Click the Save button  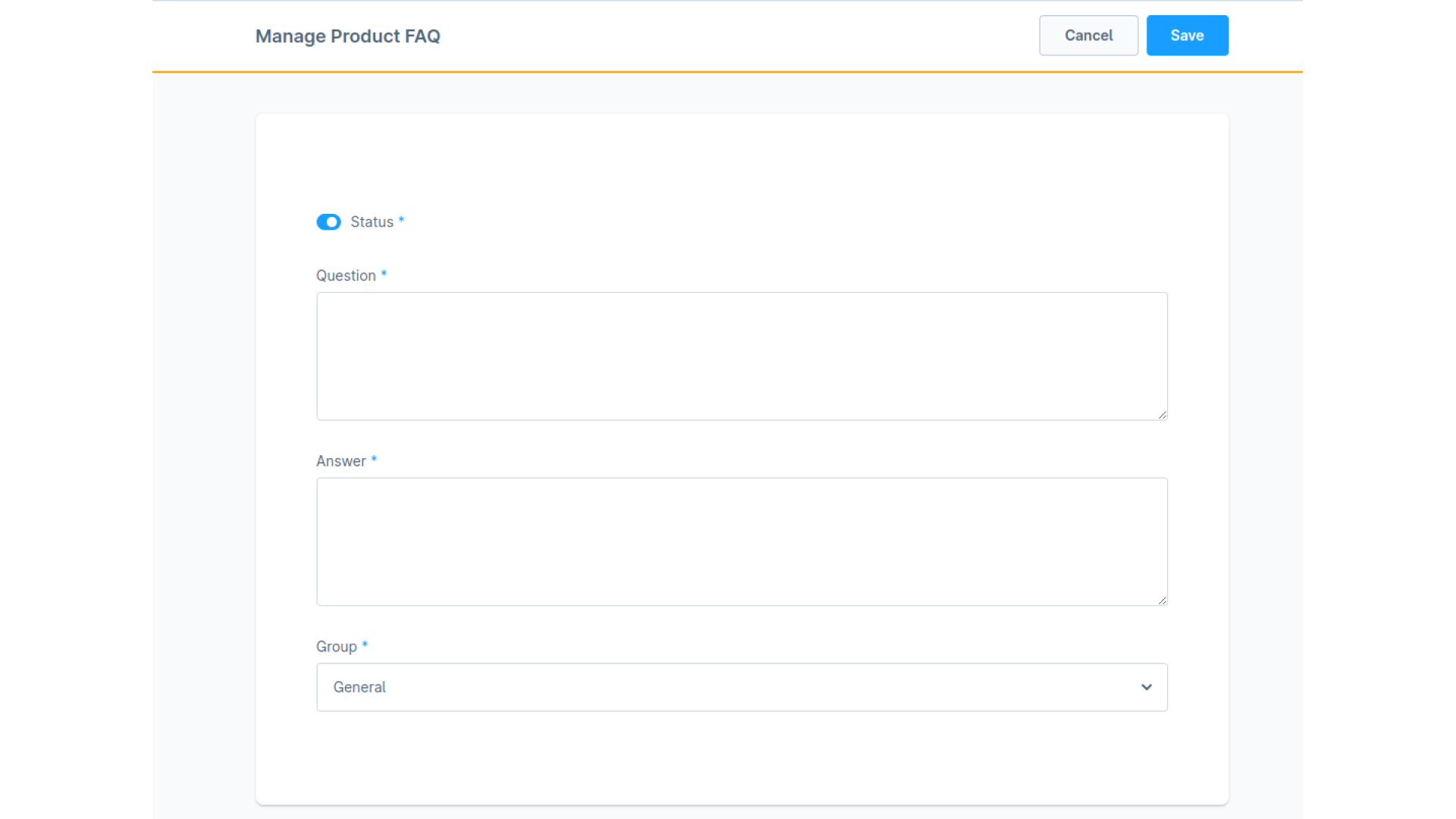(x=1187, y=35)
